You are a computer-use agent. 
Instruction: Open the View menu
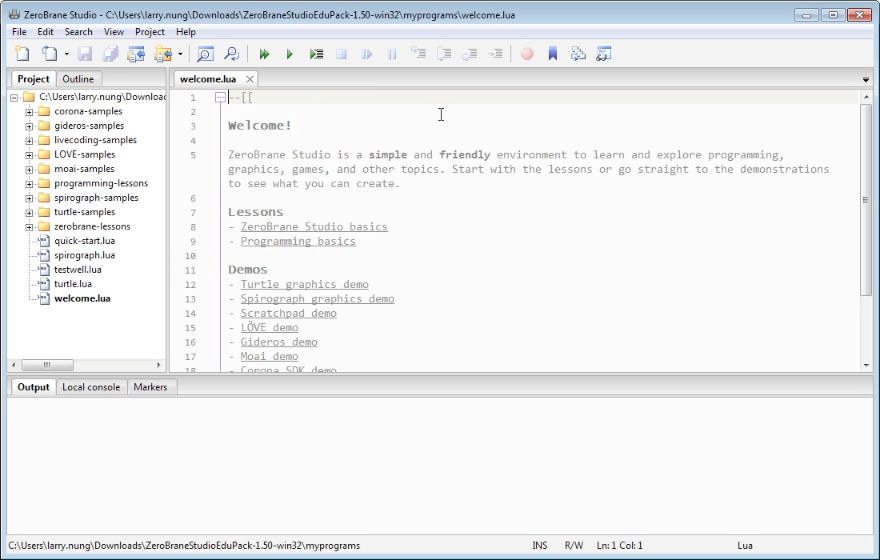pyautogui.click(x=113, y=32)
